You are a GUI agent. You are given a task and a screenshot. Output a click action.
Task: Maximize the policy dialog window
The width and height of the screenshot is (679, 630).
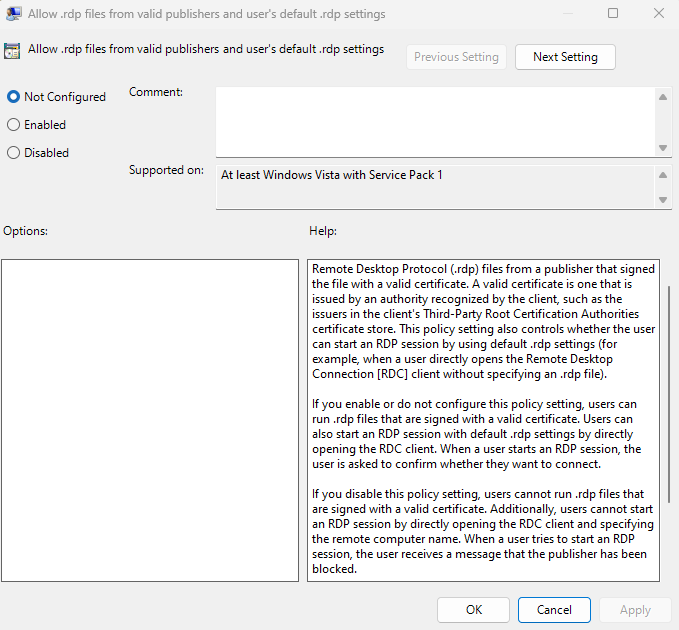click(613, 13)
